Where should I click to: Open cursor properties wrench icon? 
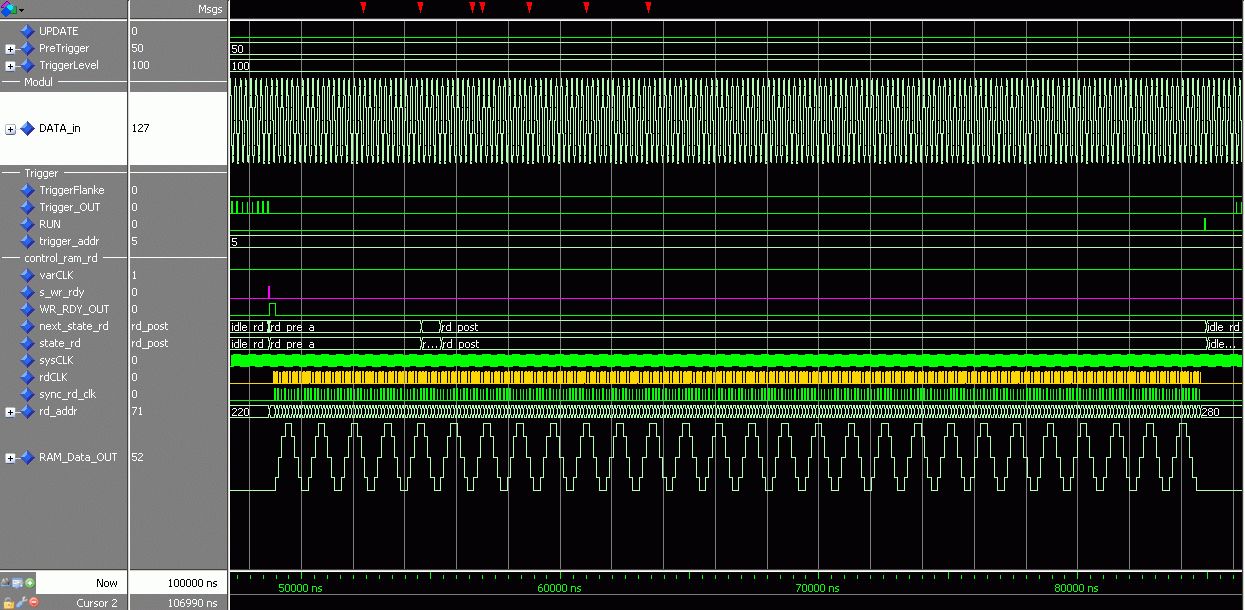(x=20, y=602)
